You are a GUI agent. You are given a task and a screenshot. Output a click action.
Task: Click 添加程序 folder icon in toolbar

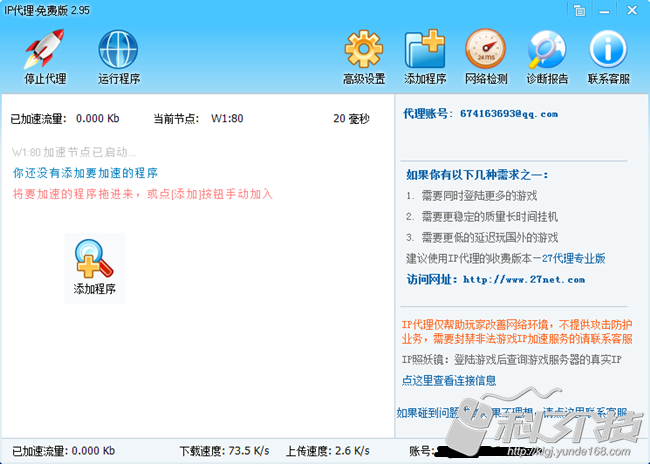pyautogui.click(x=424, y=49)
